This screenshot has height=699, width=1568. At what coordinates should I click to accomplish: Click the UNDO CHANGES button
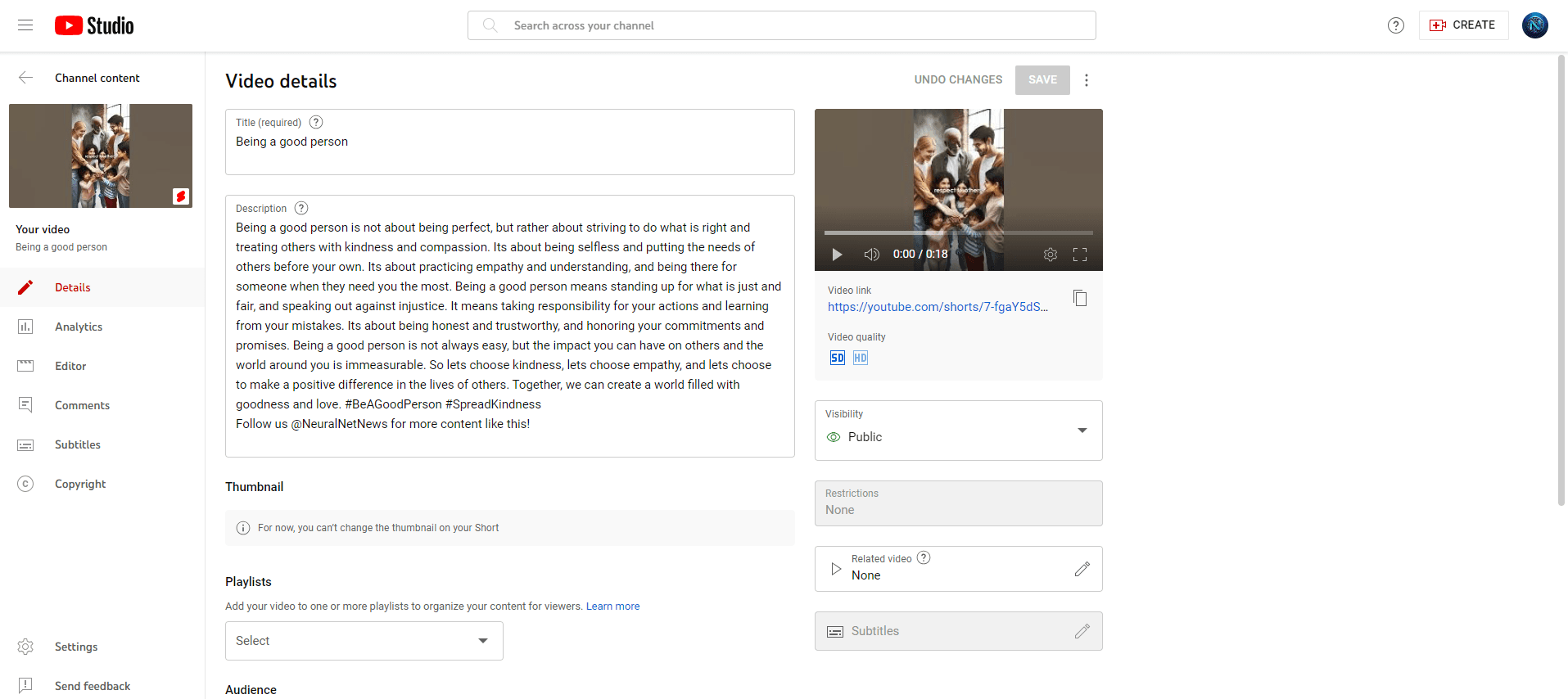(x=958, y=80)
